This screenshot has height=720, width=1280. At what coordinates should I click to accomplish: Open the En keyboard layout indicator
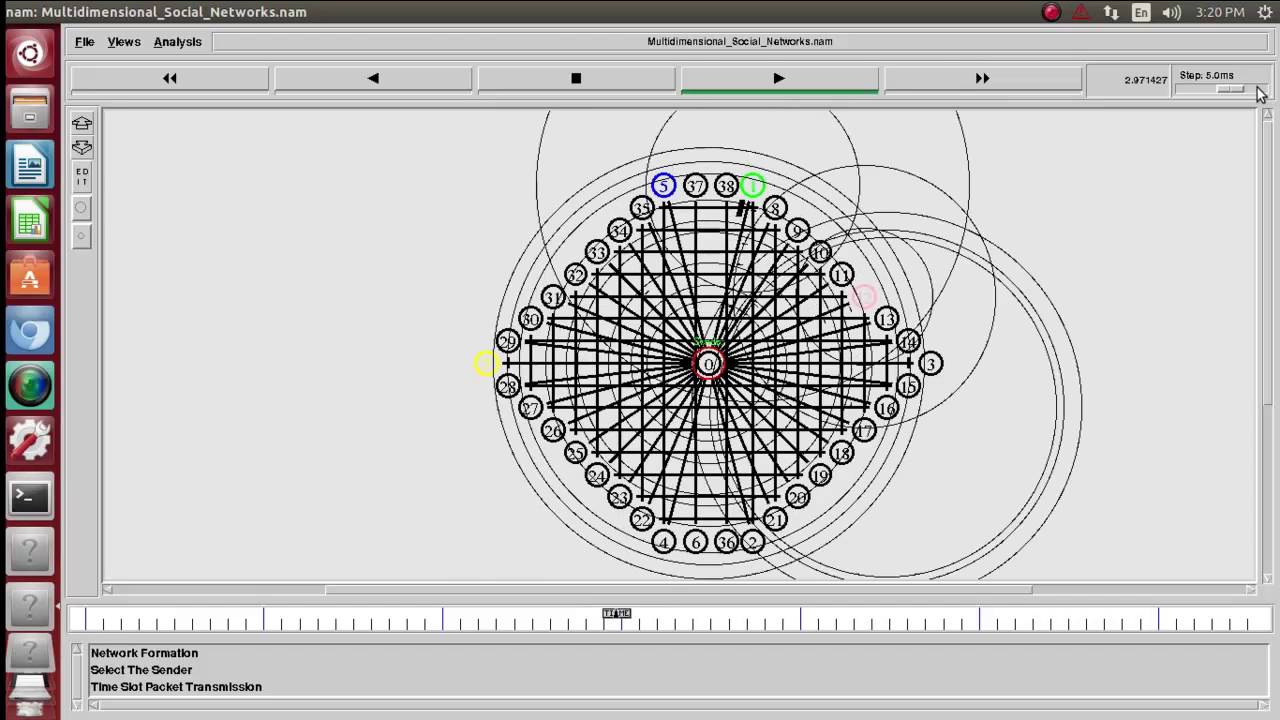(x=1141, y=12)
